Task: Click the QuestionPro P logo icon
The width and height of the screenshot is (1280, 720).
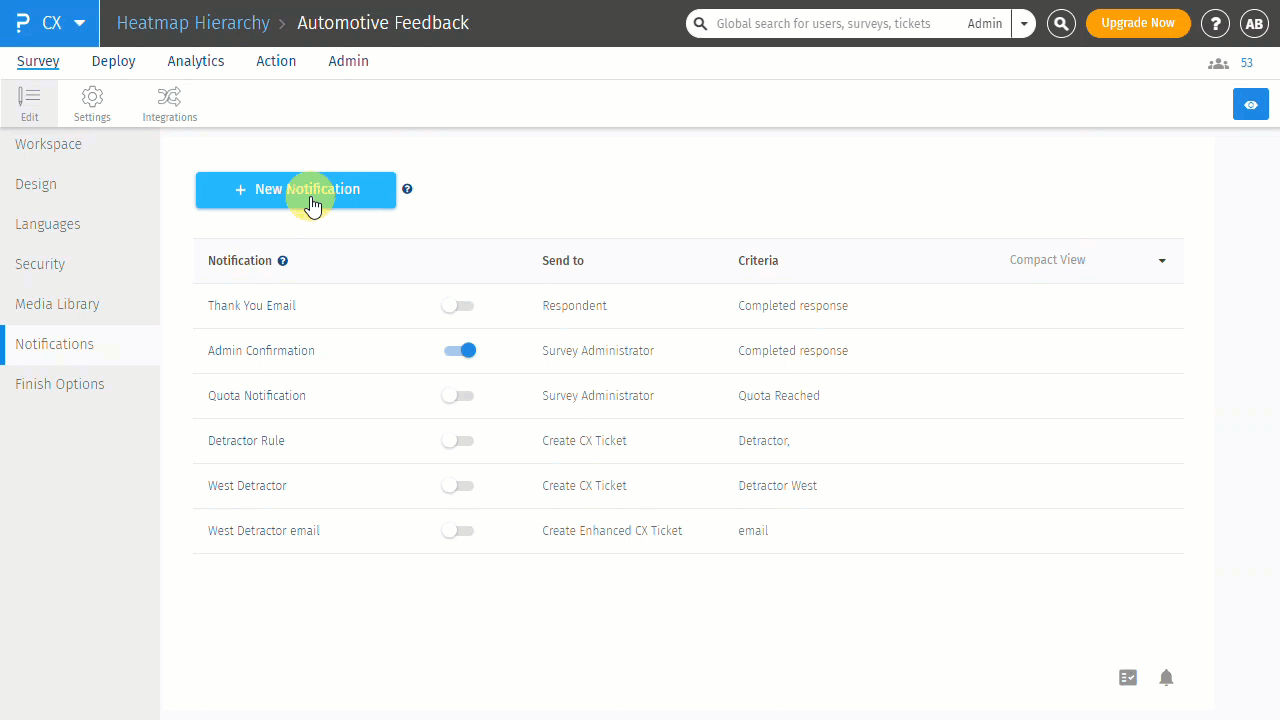Action: (x=23, y=23)
